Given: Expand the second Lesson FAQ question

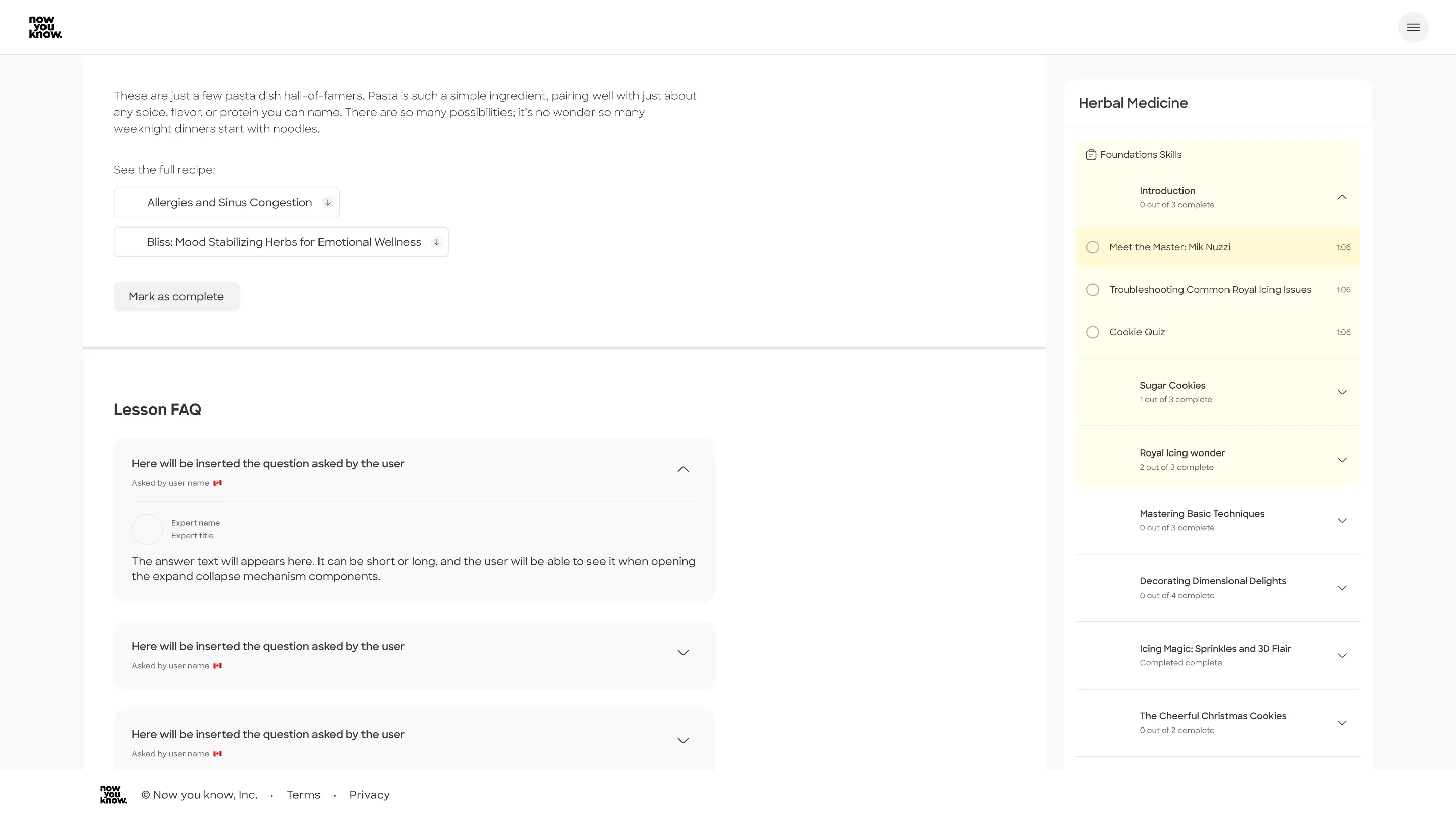Looking at the screenshot, I should click(x=683, y=652).
